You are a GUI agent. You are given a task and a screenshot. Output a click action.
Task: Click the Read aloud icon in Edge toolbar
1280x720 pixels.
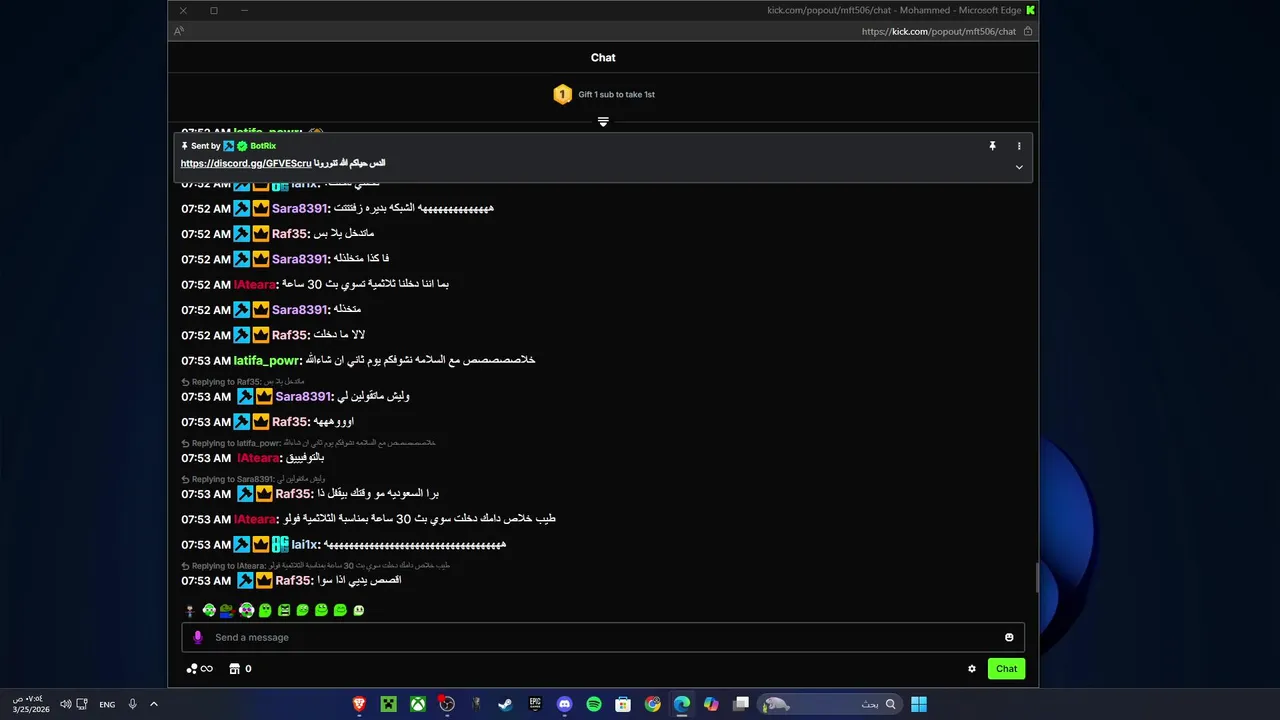tap(179, 31)
